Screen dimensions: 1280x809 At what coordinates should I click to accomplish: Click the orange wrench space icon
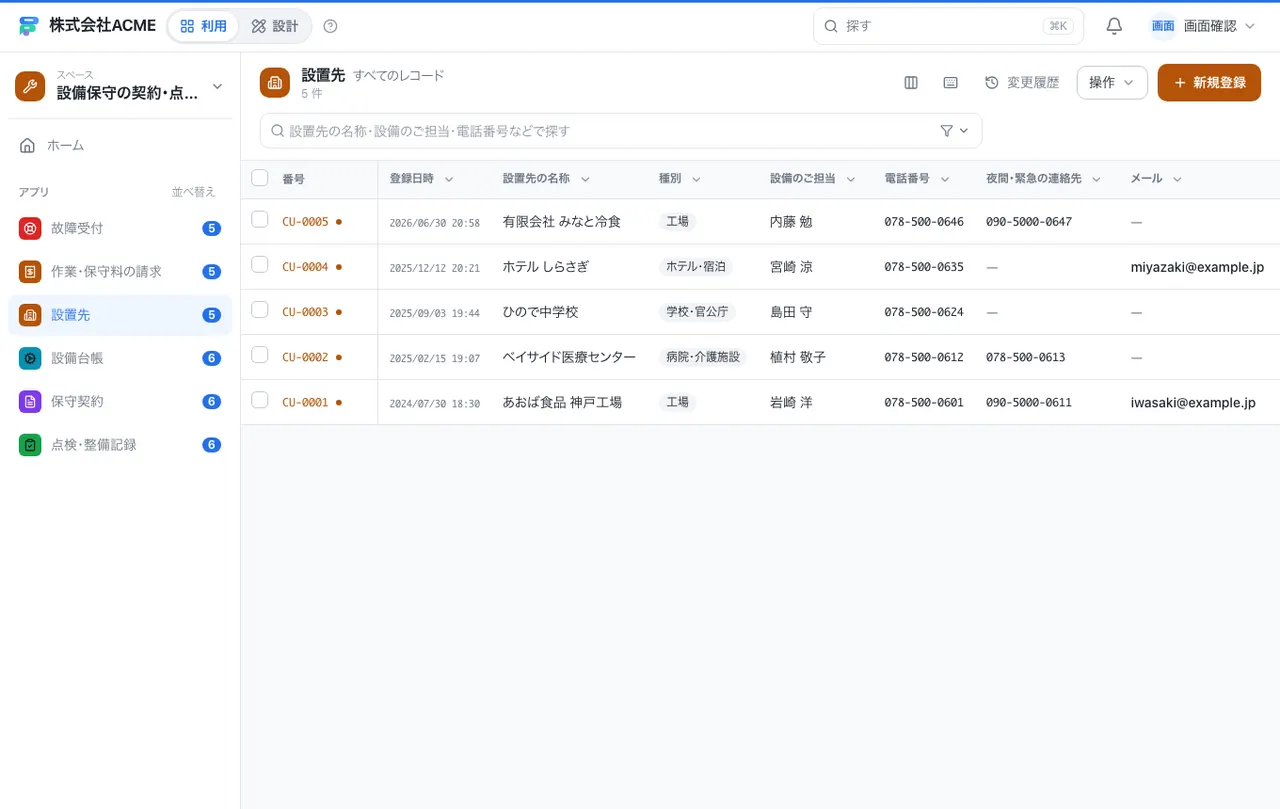tap(30, 86)
